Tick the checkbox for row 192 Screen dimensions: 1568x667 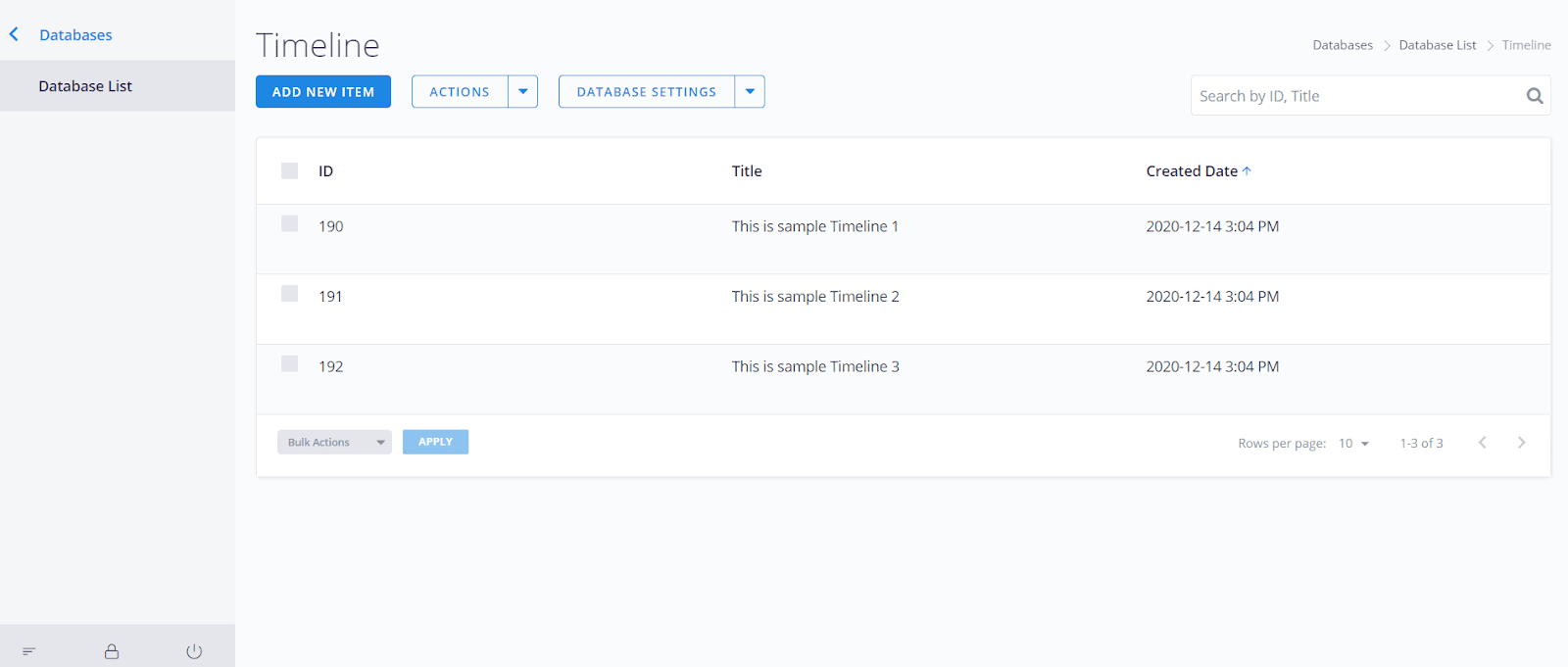290,364
